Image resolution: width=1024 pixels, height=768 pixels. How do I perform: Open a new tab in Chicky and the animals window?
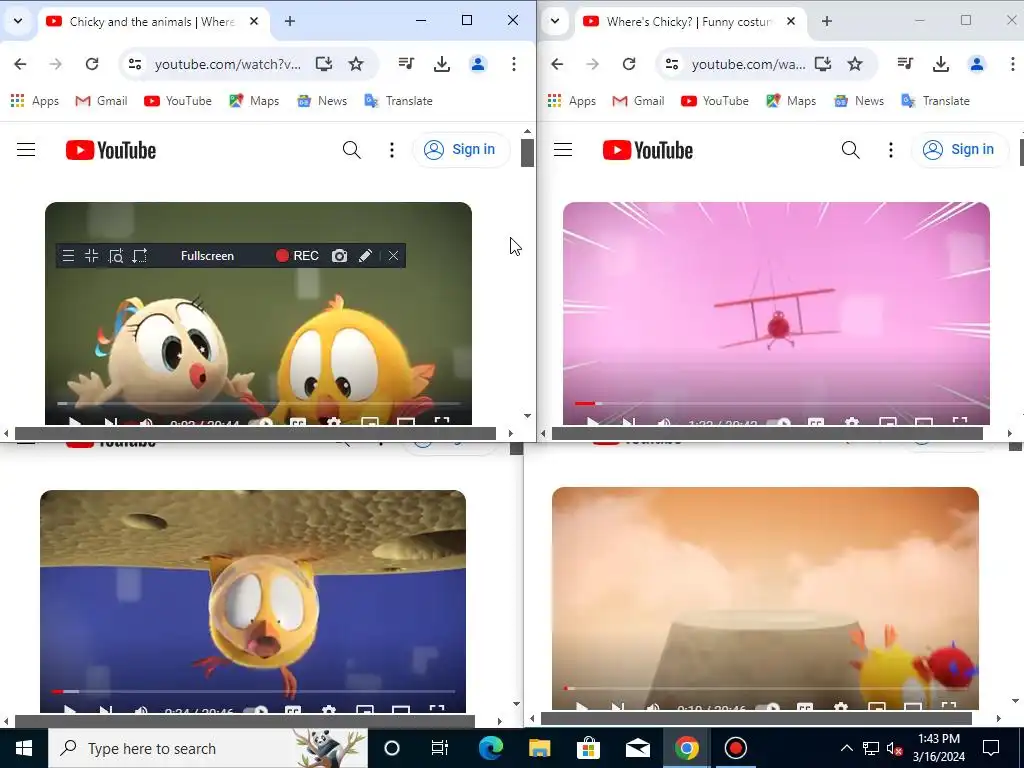290,22
